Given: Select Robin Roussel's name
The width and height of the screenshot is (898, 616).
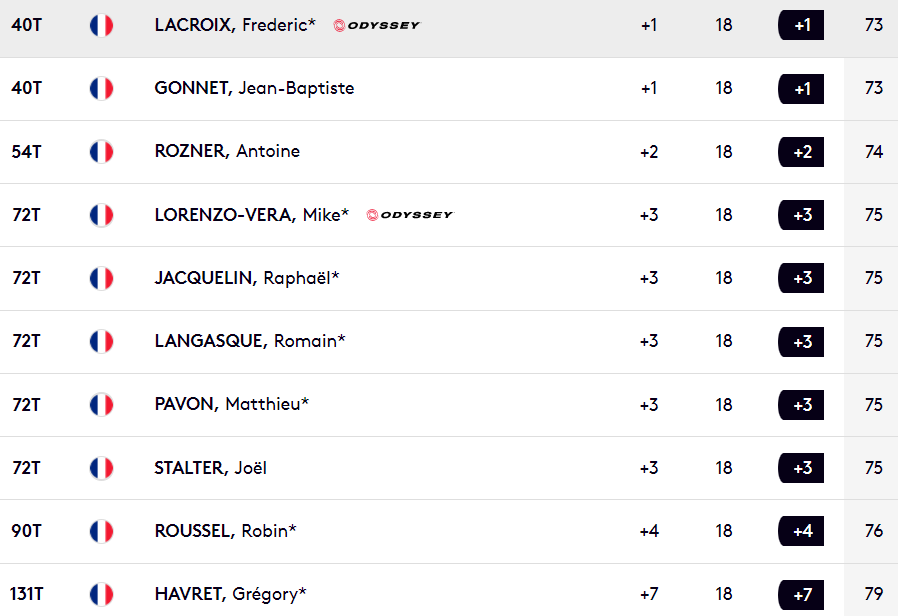Looking at the screenshot, I should 226,531.
